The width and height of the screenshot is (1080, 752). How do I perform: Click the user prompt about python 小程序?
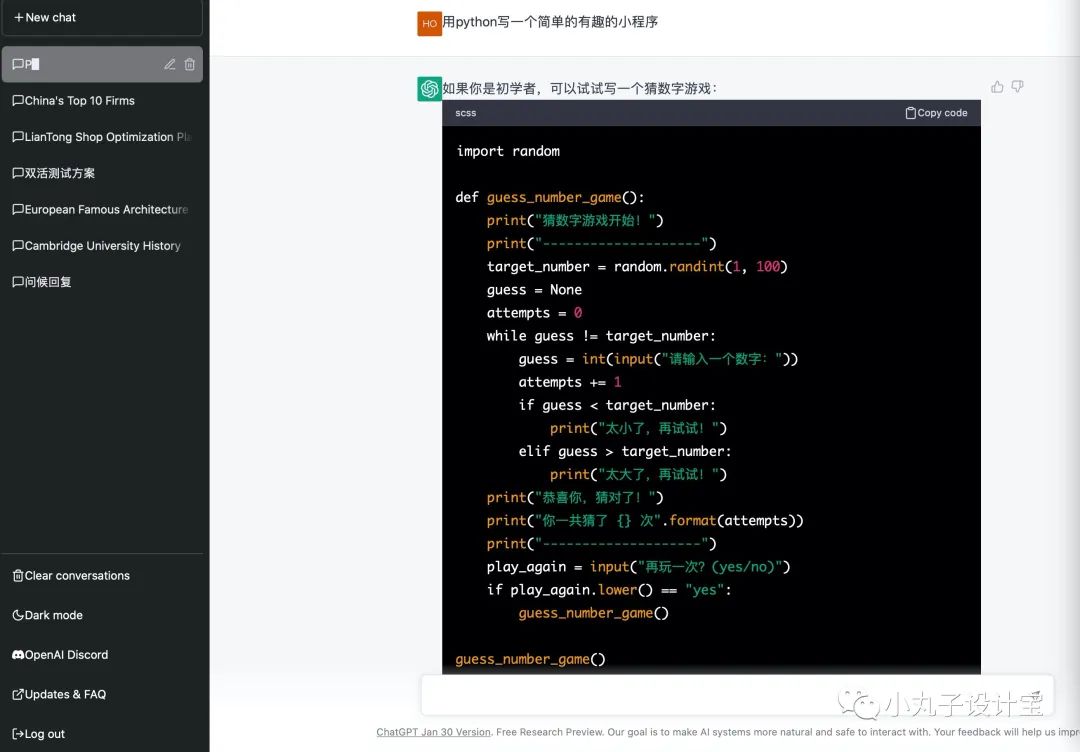[550, 22]
